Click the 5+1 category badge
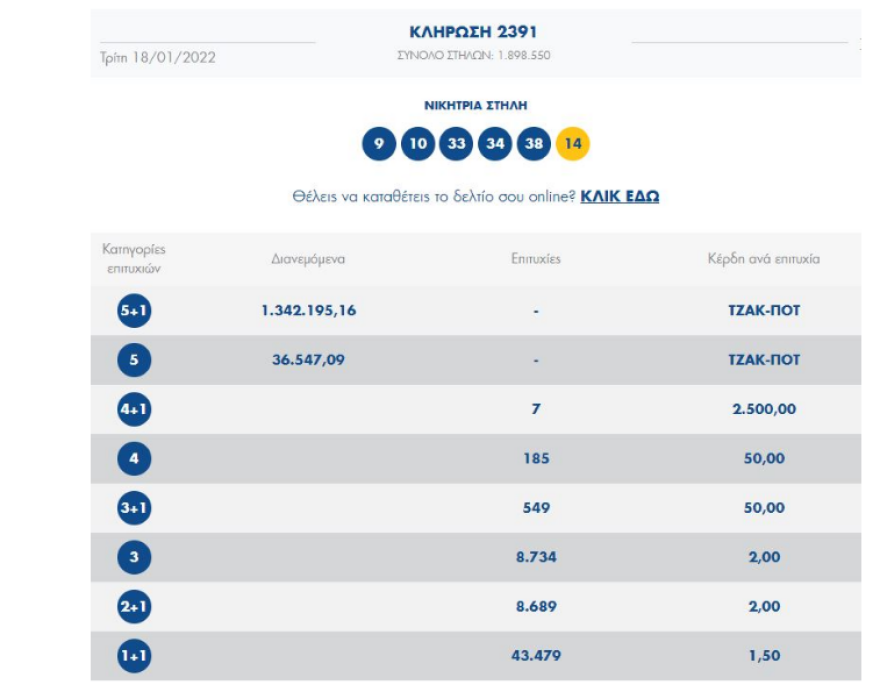 pos(134,311)
